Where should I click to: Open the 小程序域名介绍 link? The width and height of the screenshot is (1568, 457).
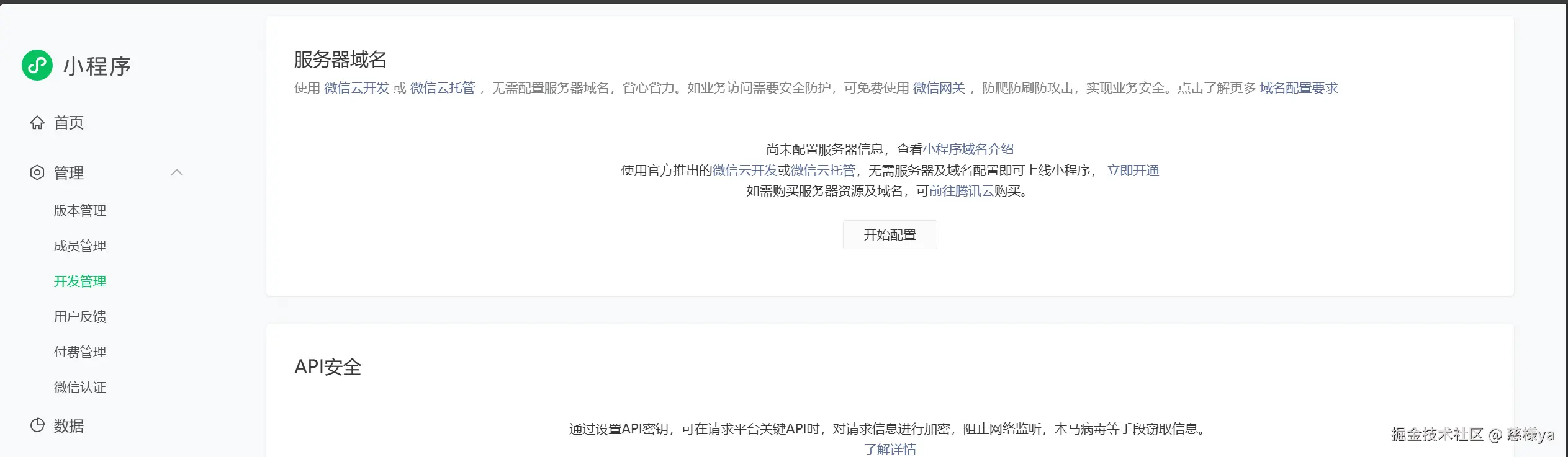pos(968,149)
